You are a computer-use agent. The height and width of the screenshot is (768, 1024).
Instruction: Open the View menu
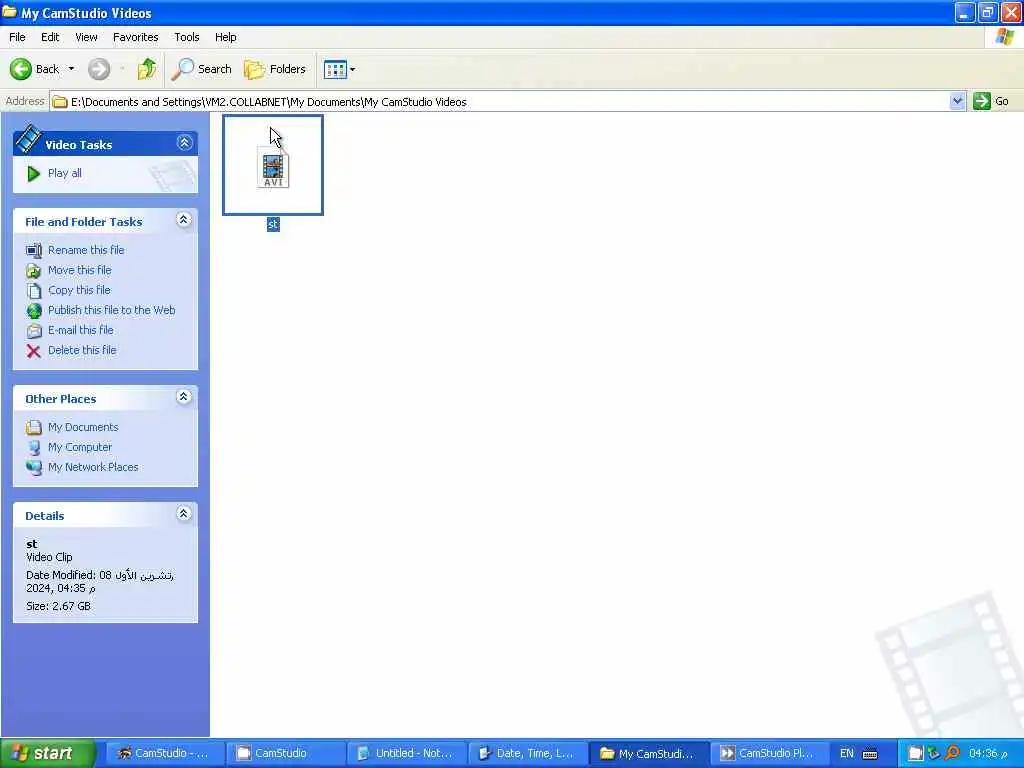tap(86, 37)
